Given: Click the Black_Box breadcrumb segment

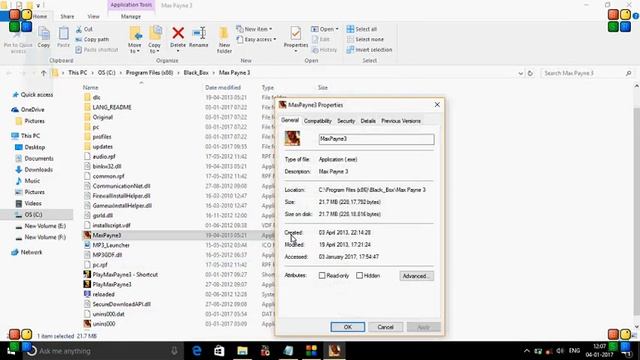Looking at the screenshot, I should [196, 73].
